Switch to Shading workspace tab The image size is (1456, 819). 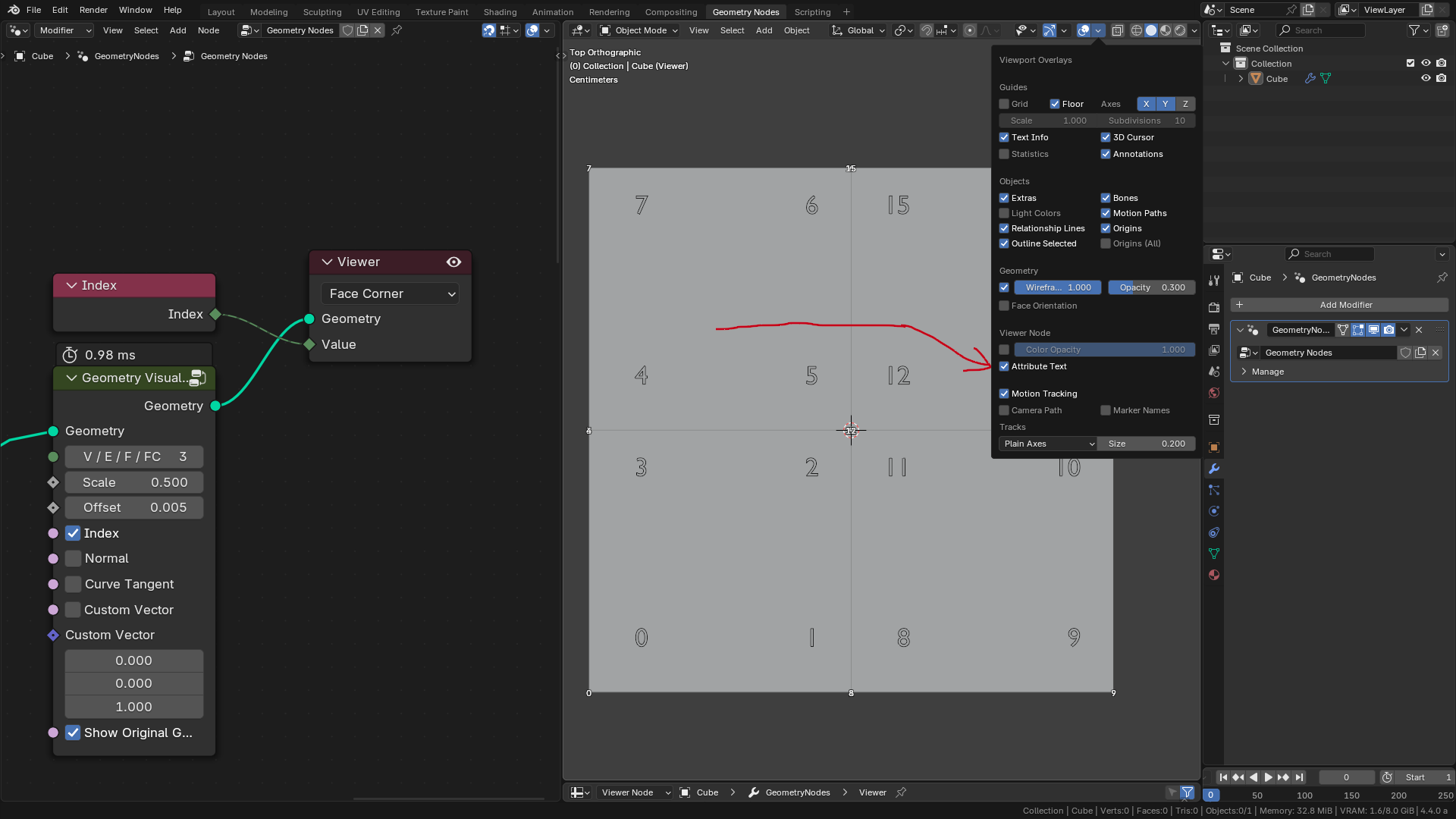click(500, 11)
